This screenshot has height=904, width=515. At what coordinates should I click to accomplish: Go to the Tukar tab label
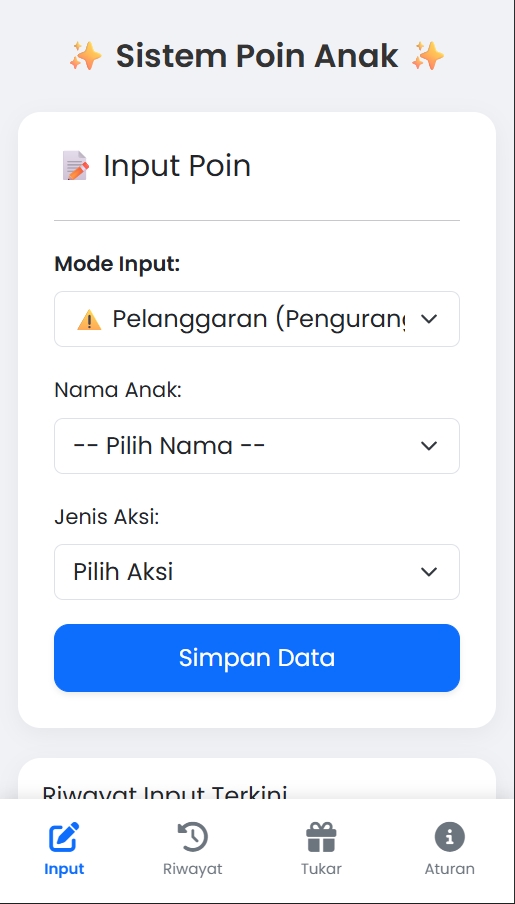click(321, 869)
